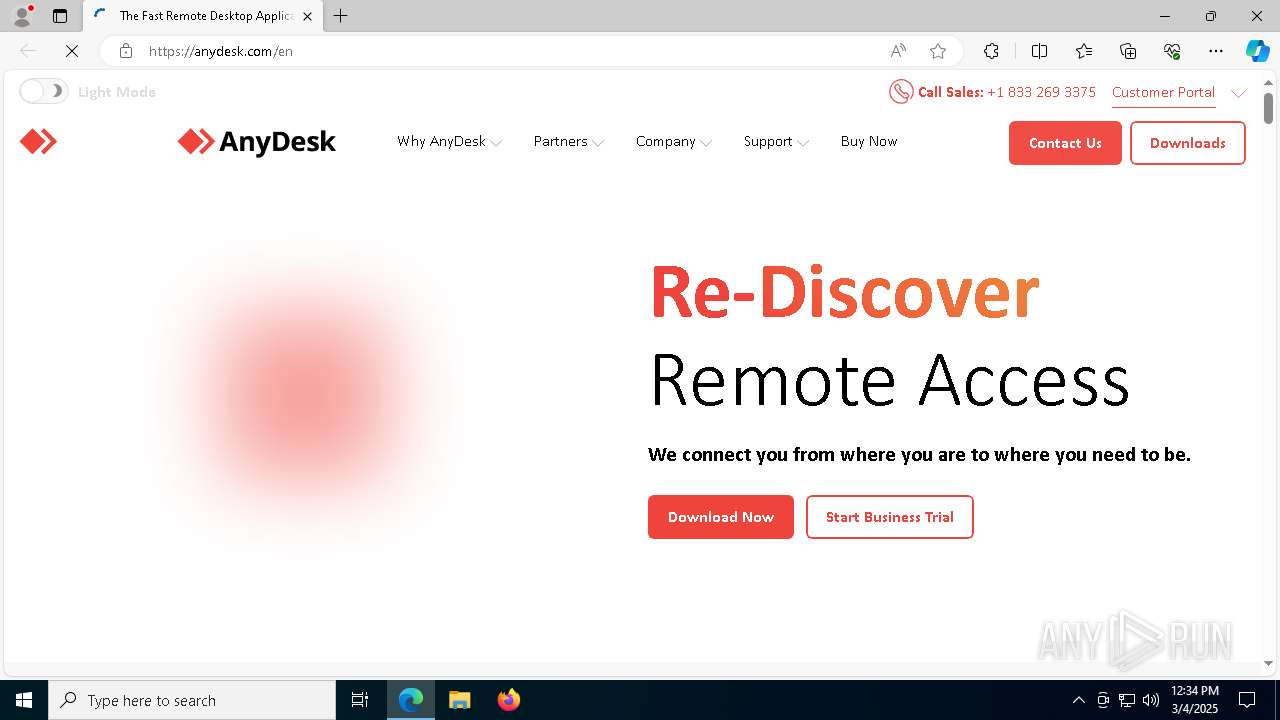The width and height of the screenshot is (1280, 720).
Task: Open Collections panel
Action: pos(1128,51)
